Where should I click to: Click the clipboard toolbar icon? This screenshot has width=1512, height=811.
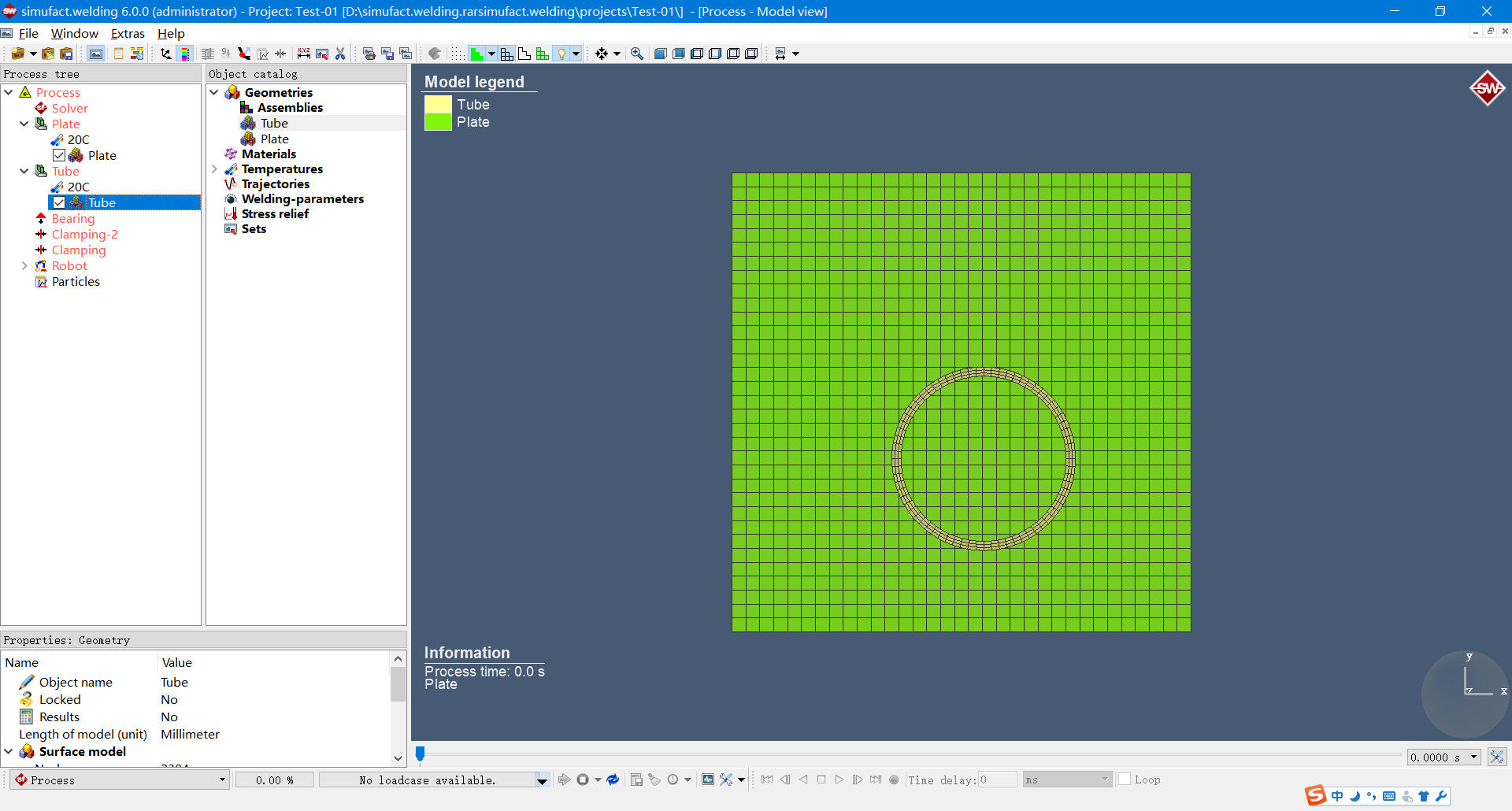tap(118, 54)
